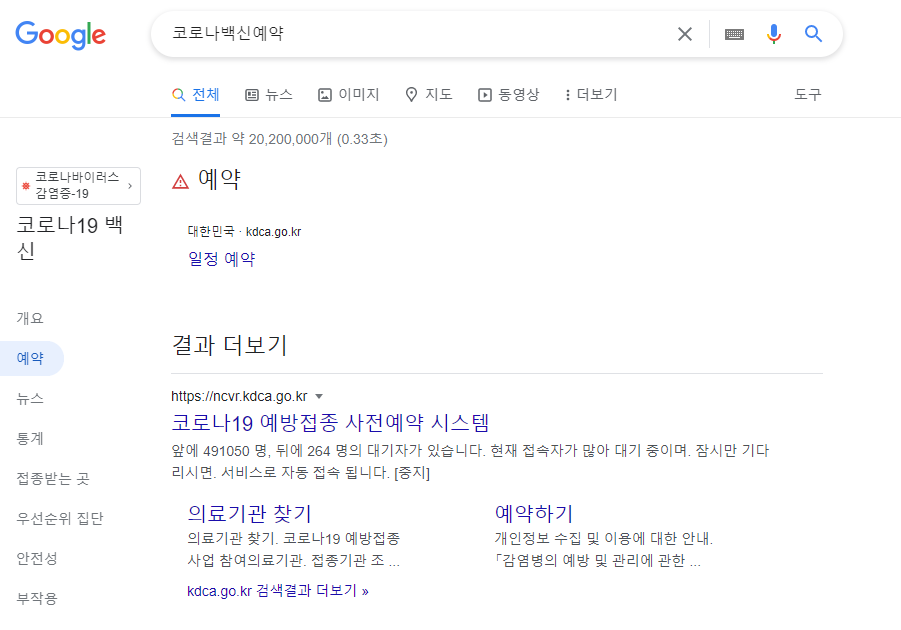The image size is (901, 630).
Task: Open the on-screen keyboard icon
Action: click(734, 34)
